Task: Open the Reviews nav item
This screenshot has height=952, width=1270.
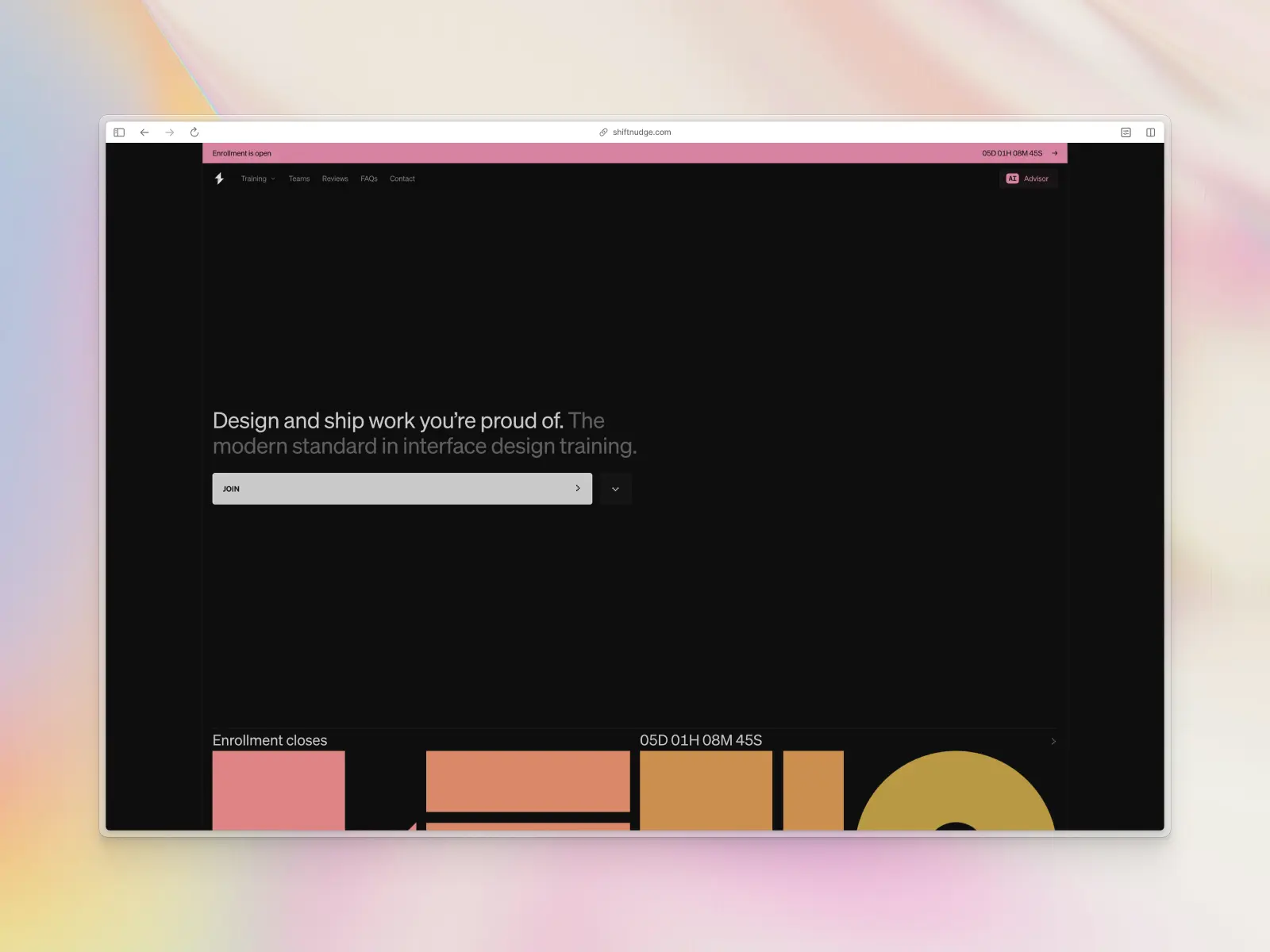Action: [x=335, y=178]
